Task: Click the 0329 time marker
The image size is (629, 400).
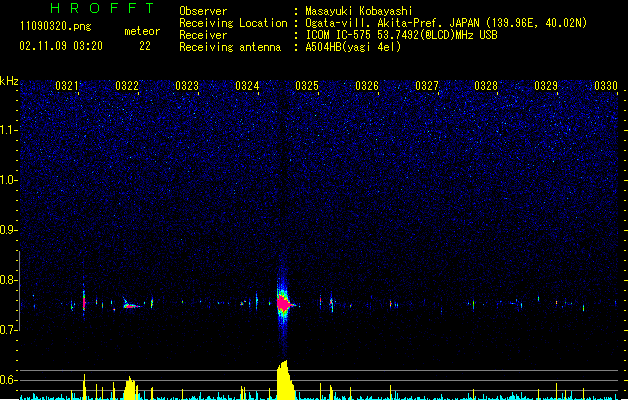Action: pyautogui.click(x=546, y=86)
